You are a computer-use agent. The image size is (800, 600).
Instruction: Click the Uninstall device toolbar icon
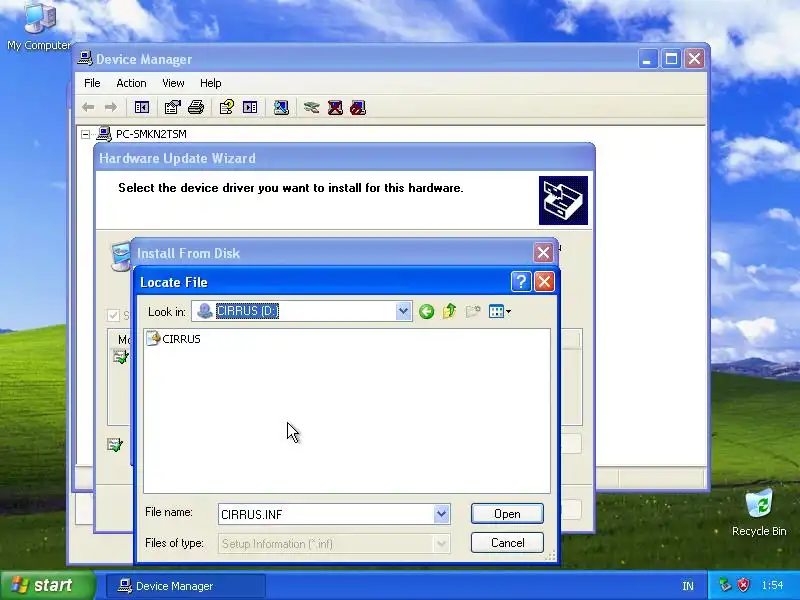point(335,107)
